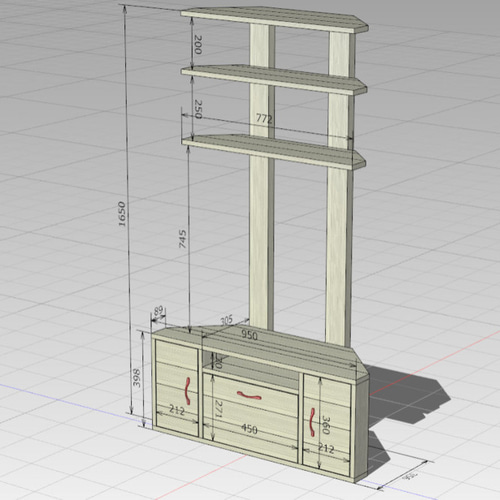Select the topmost shelf panel
This screenshot has height=500, width=500.
tap(275, 19)
